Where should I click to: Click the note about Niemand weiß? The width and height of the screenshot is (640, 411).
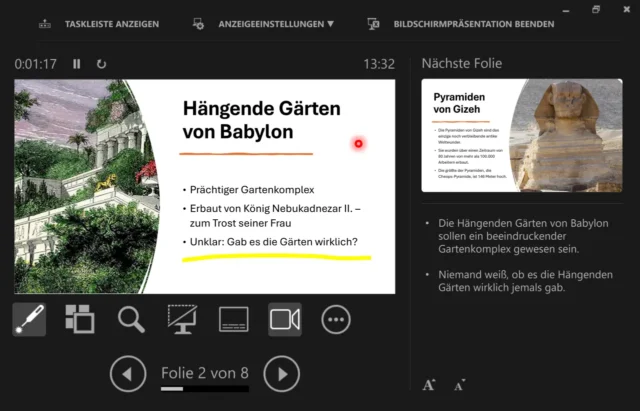pyautogui.click(x=525, y=281)
